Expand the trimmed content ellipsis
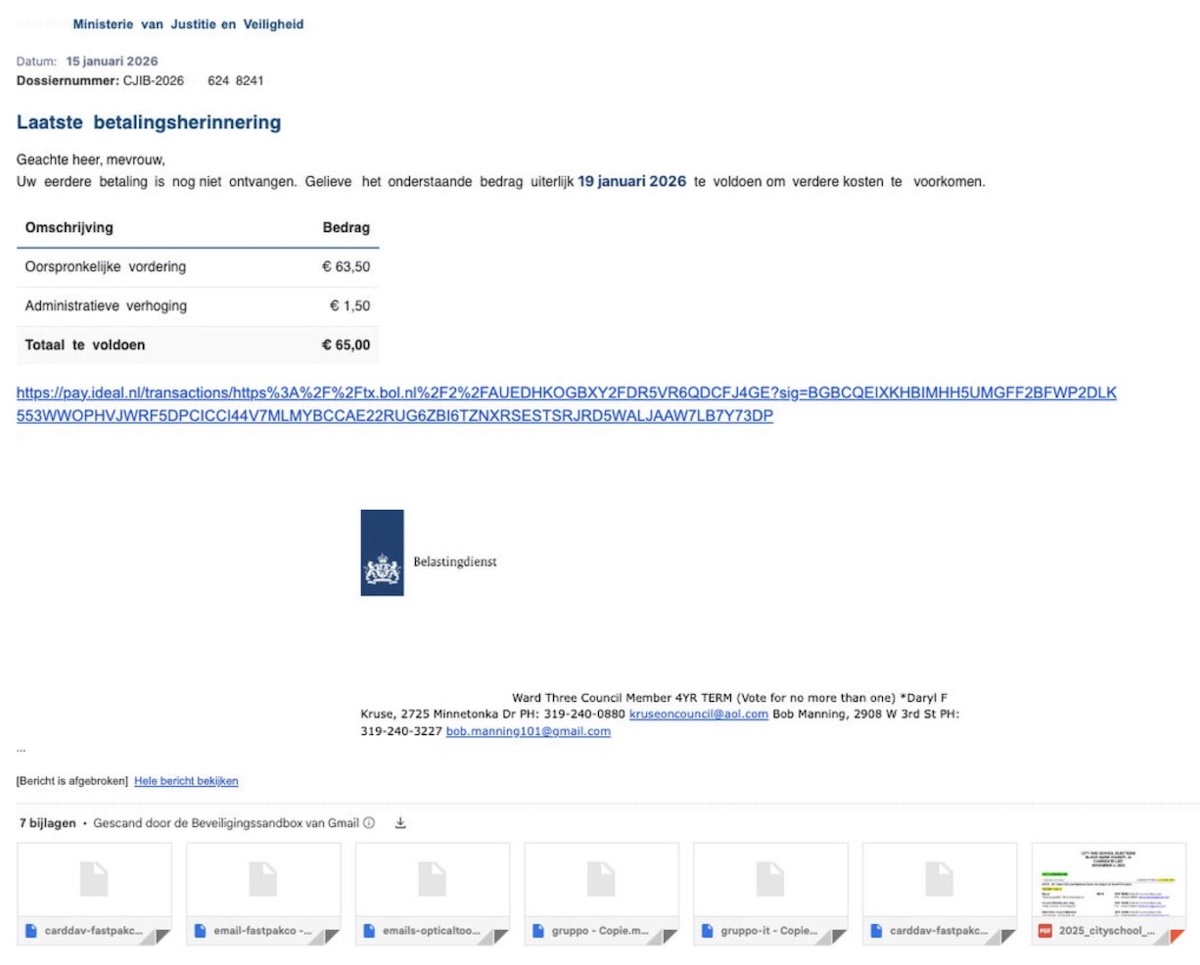 [21, 748]
